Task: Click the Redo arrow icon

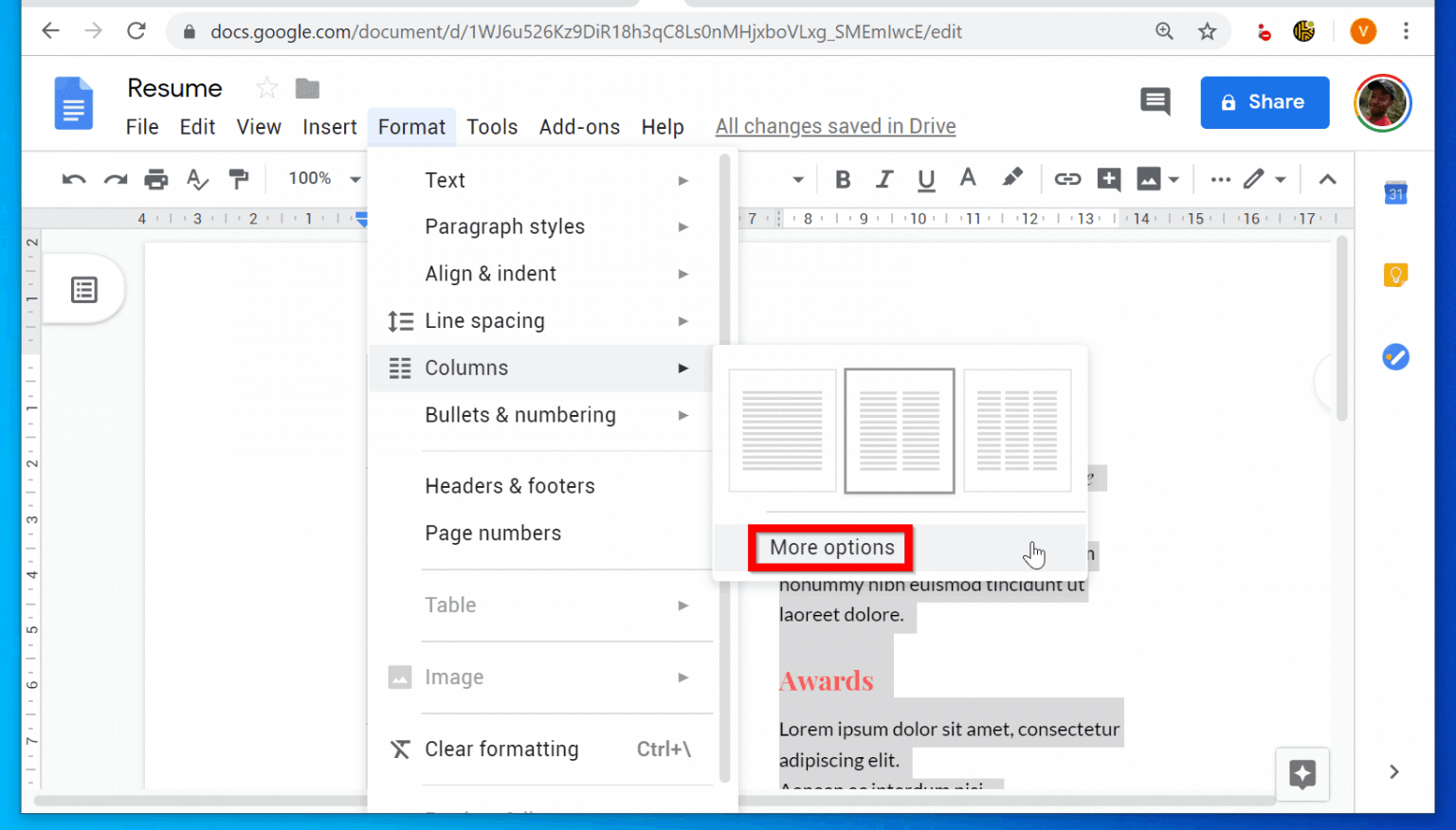Action: click(116, 179)
